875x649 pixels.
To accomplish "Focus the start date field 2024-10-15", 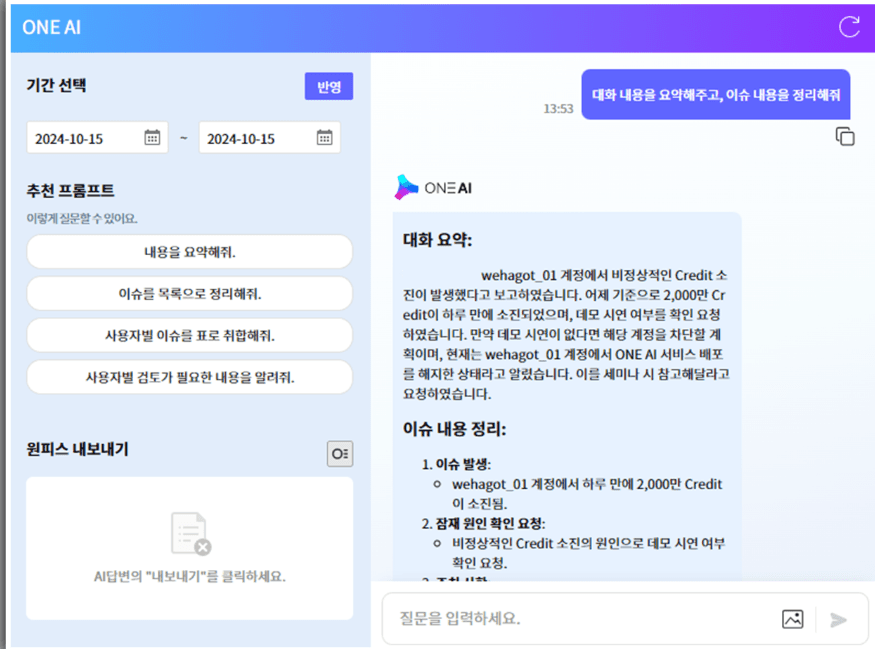I will [x=97, y=138].
